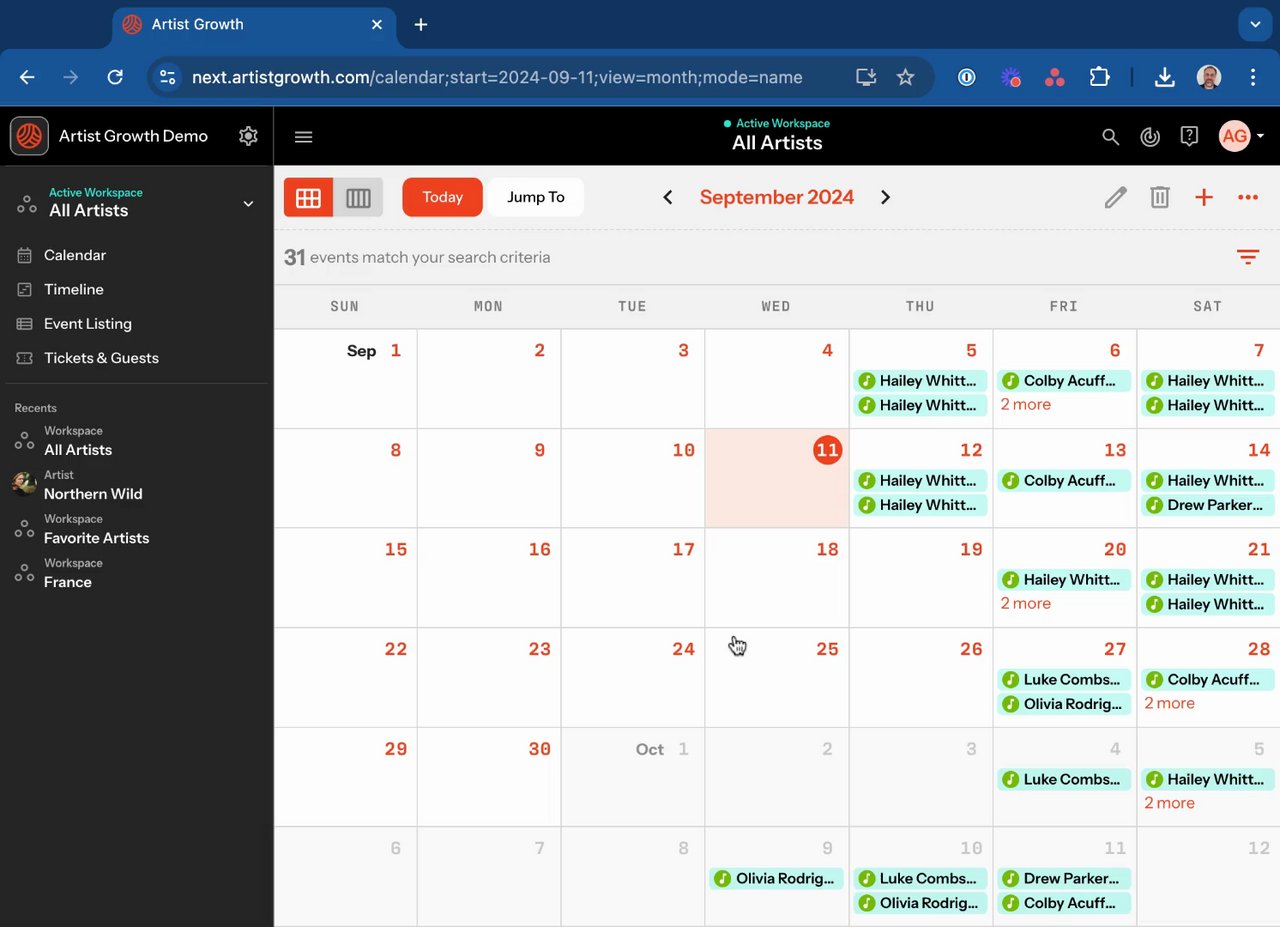This screenshot has width=1280, height=927.
Task: Go to previous month arrow
Action: point(668,197)
